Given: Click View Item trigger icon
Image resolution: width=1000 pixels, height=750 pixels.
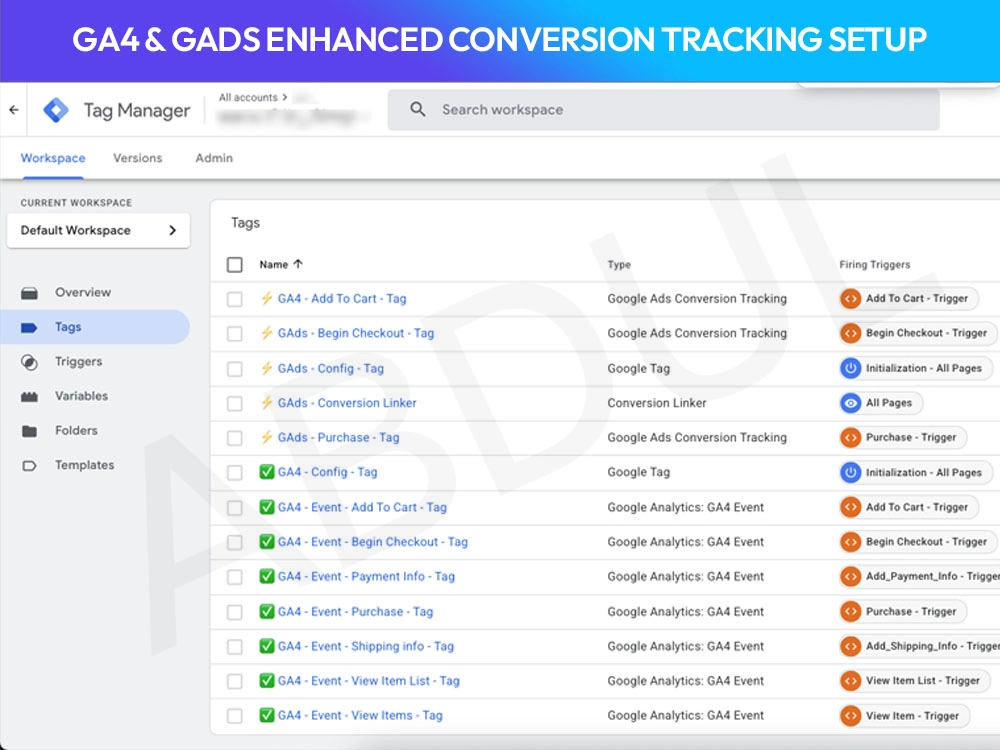Looking at the screenshot, I should [x=851, y=716].
